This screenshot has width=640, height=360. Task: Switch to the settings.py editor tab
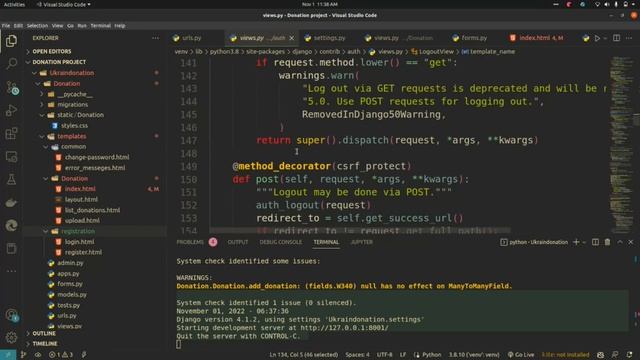click(x=329, y=38)
